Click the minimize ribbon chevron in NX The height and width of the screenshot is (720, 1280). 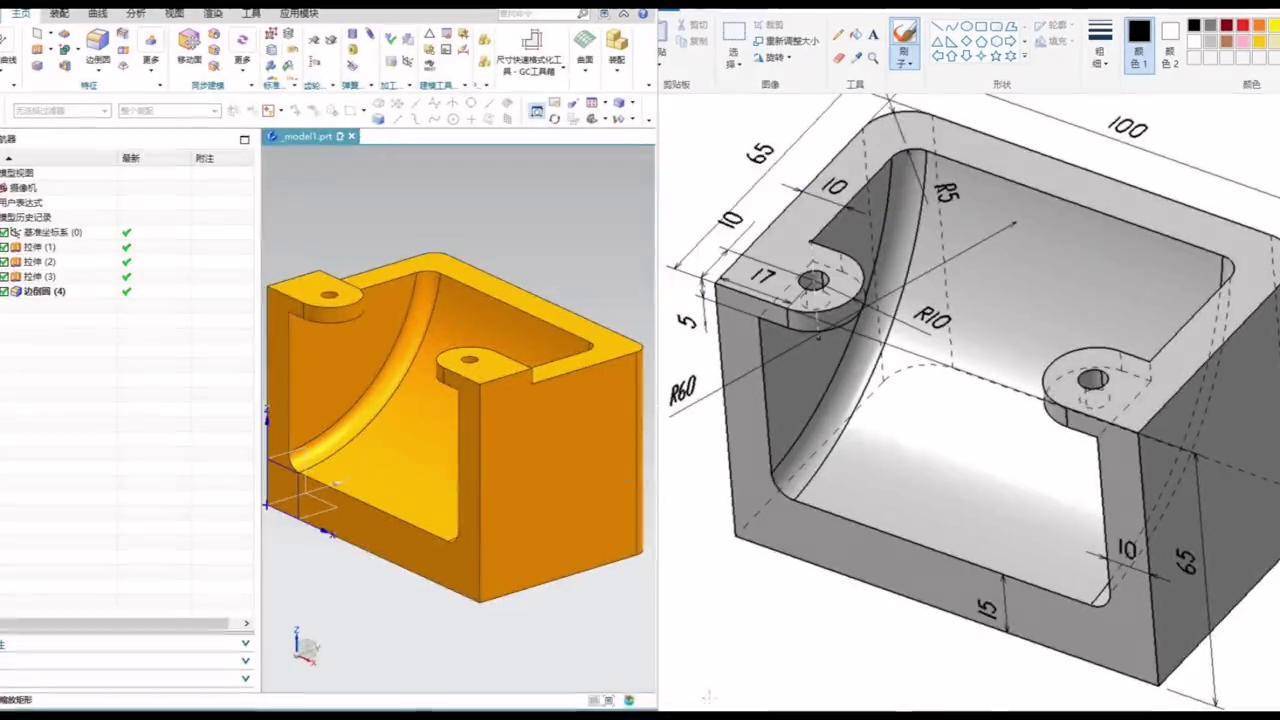point(624,14)
